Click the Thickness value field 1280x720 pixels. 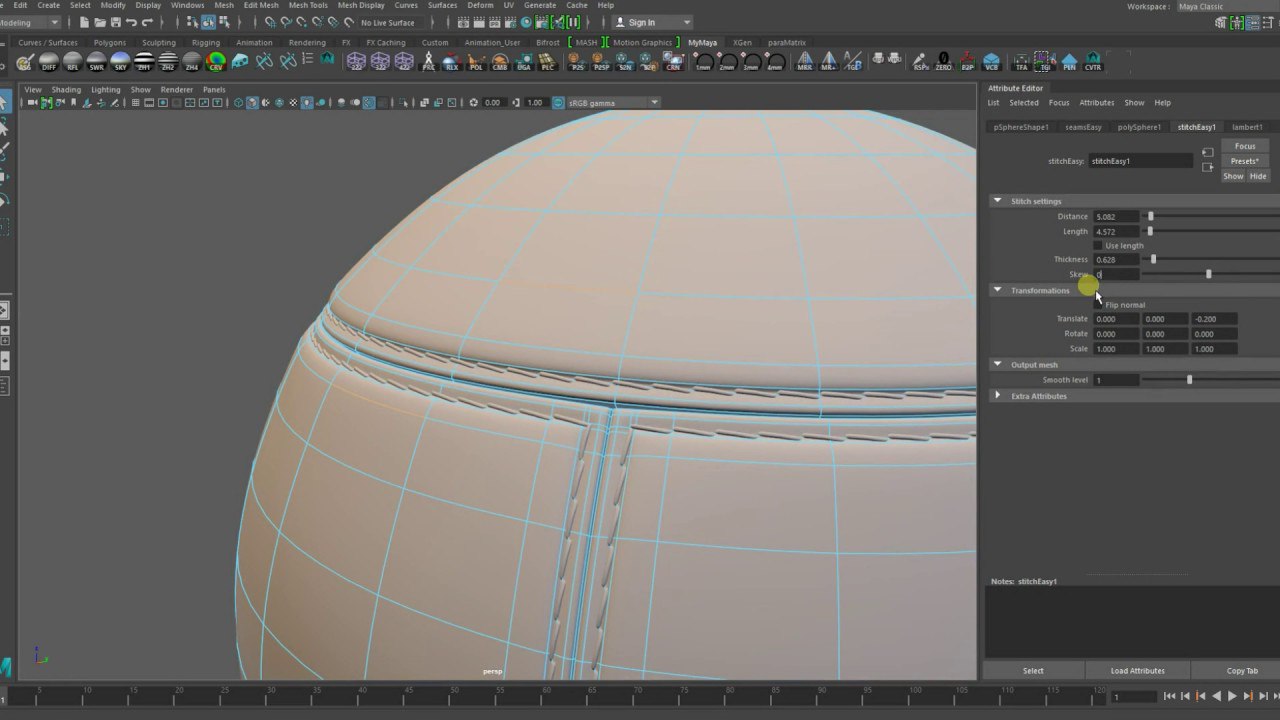click(x=1116, y=259)
